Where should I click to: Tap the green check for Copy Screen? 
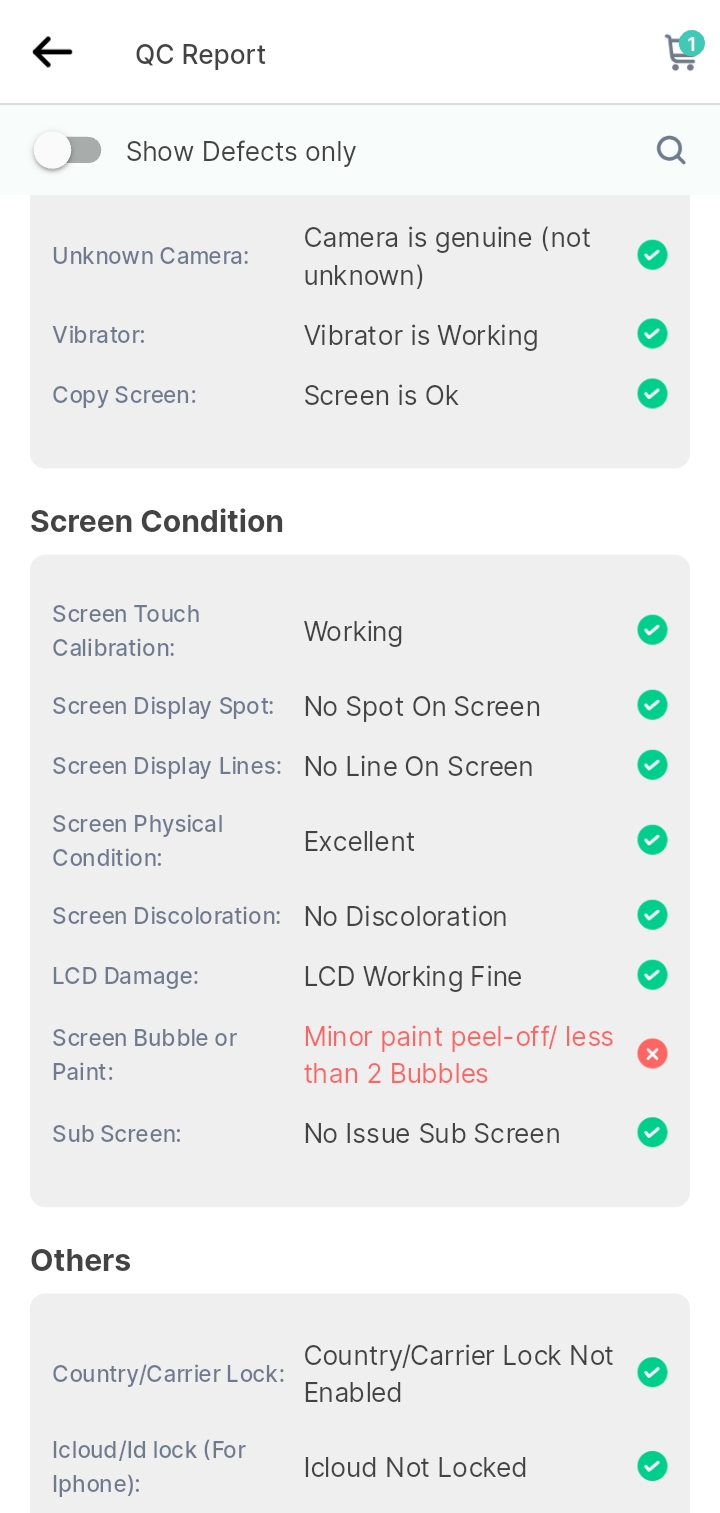pos(652,393)
